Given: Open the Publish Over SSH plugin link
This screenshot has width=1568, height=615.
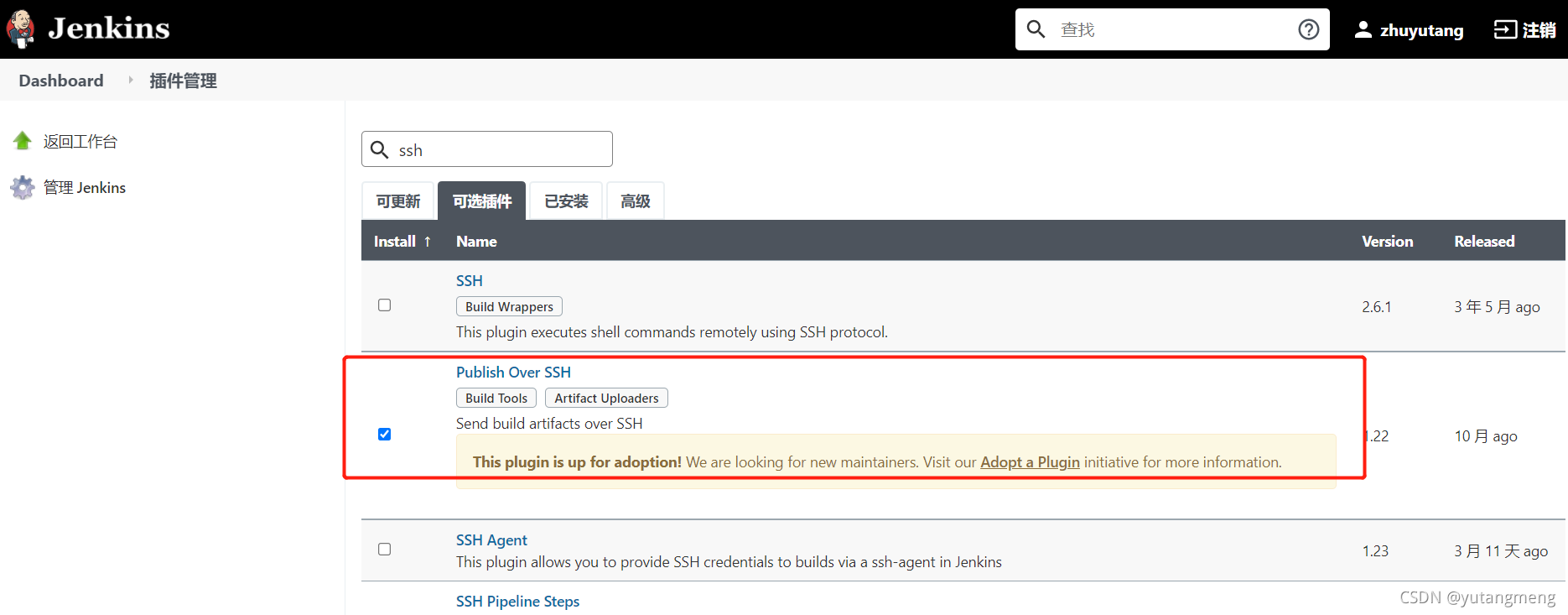Looking at the screenshot, I should coord(513,372).
